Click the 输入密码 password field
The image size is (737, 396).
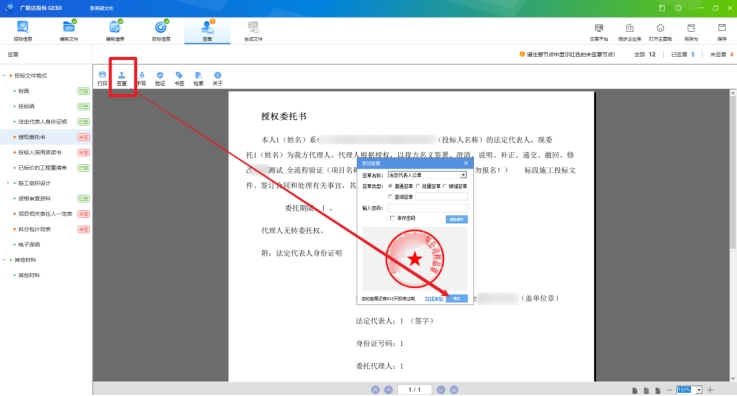[427, 208]
